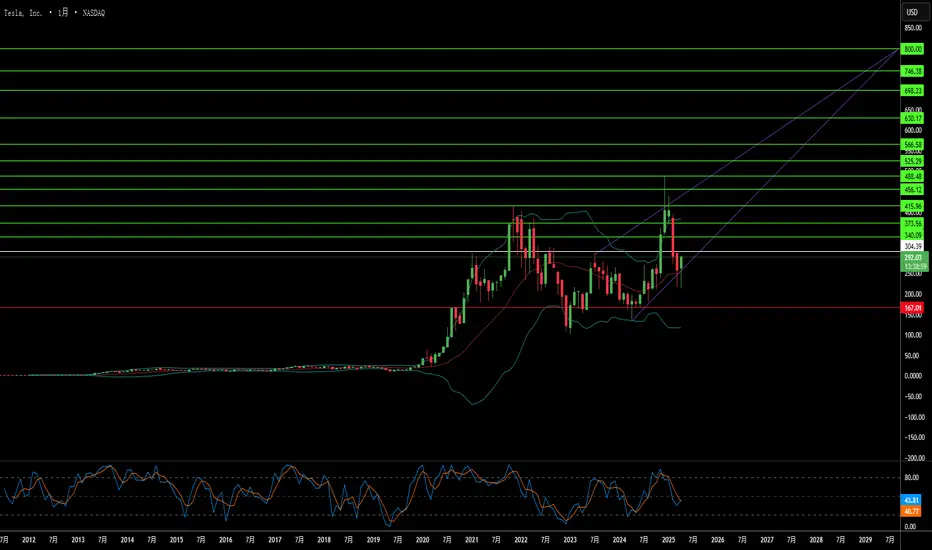Click 2029 on the time axis
This screenshot has width=932, height=550.
[x=865, y=540]
